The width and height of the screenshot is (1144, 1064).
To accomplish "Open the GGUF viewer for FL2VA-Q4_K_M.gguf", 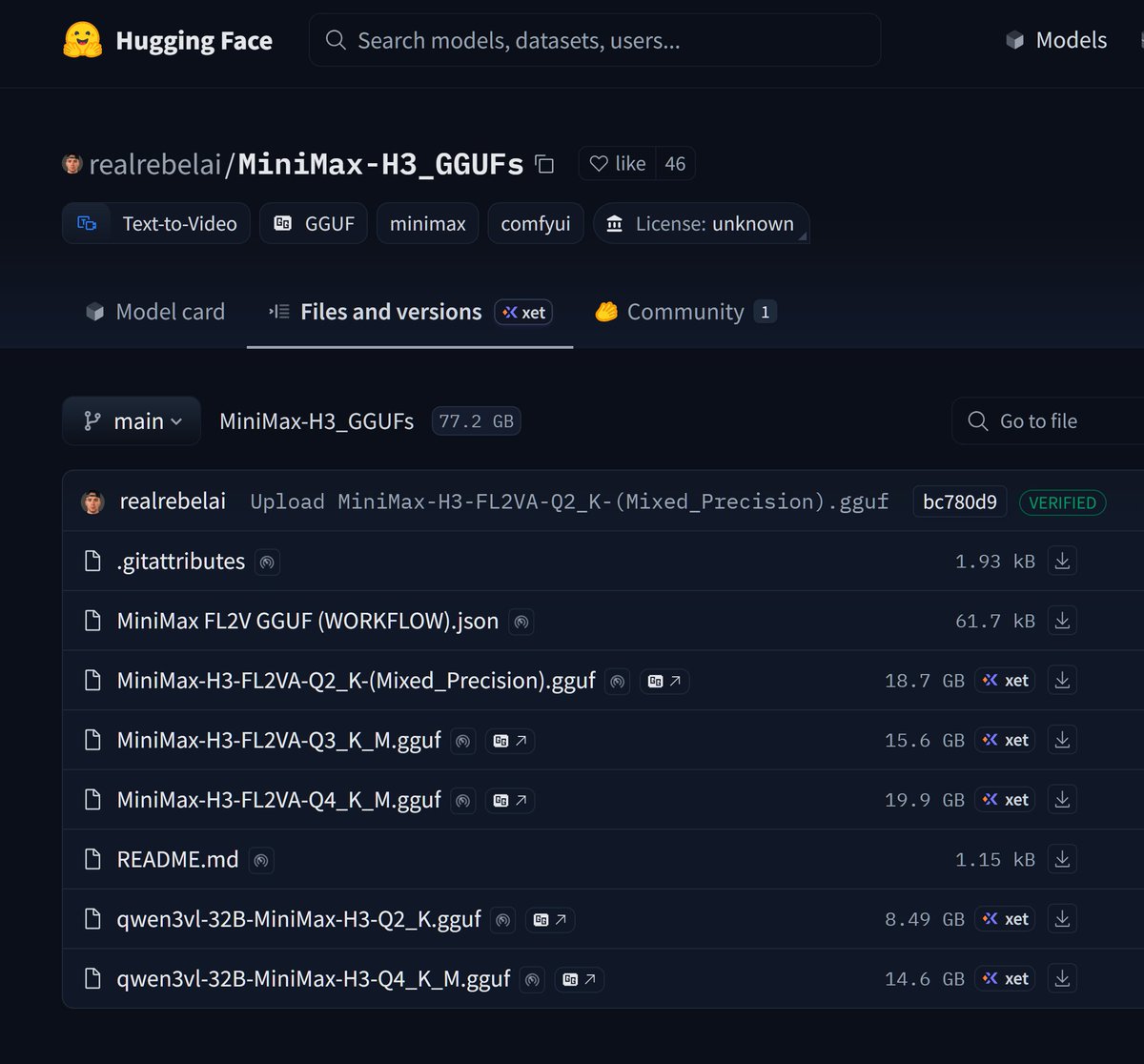I will (x=510, y=800).
